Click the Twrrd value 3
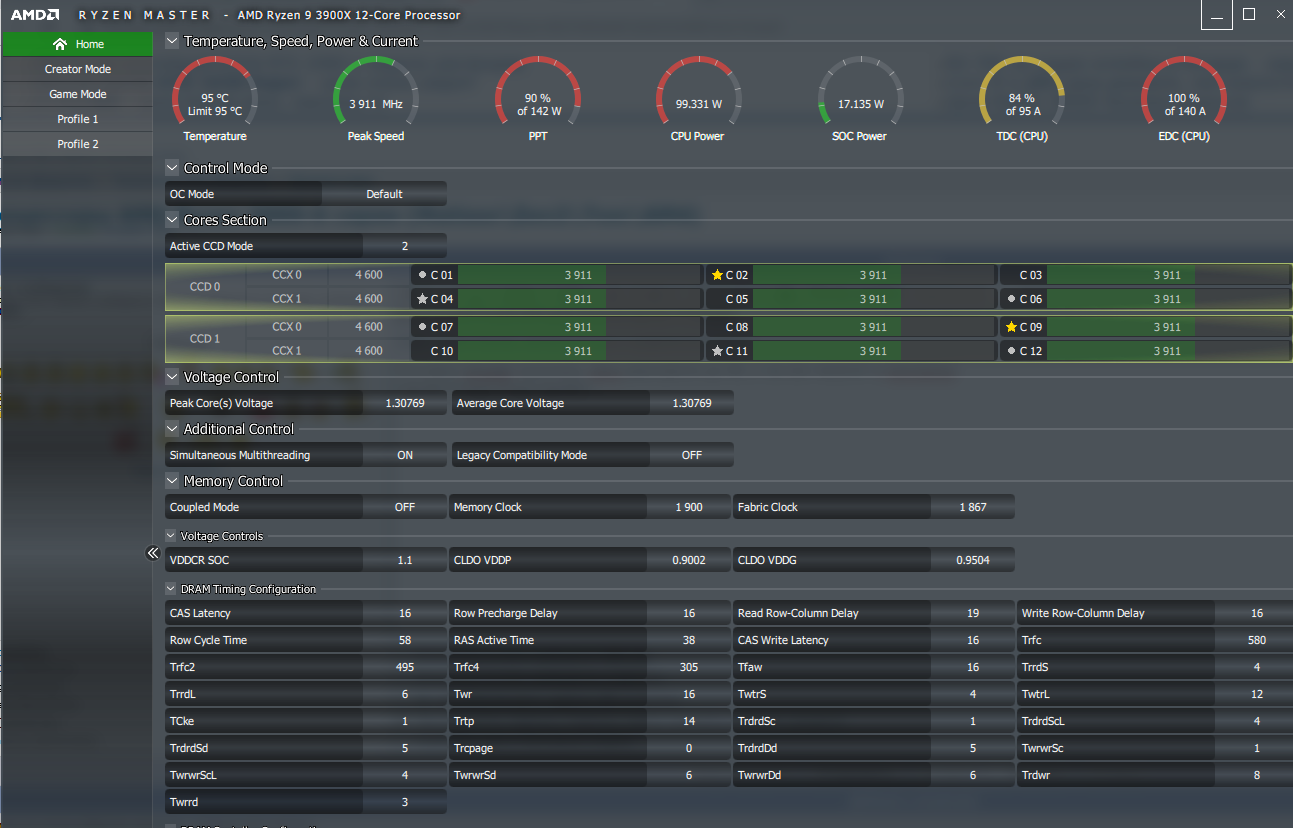This screenshot has height=828, width=1293. tap(405, 802)
